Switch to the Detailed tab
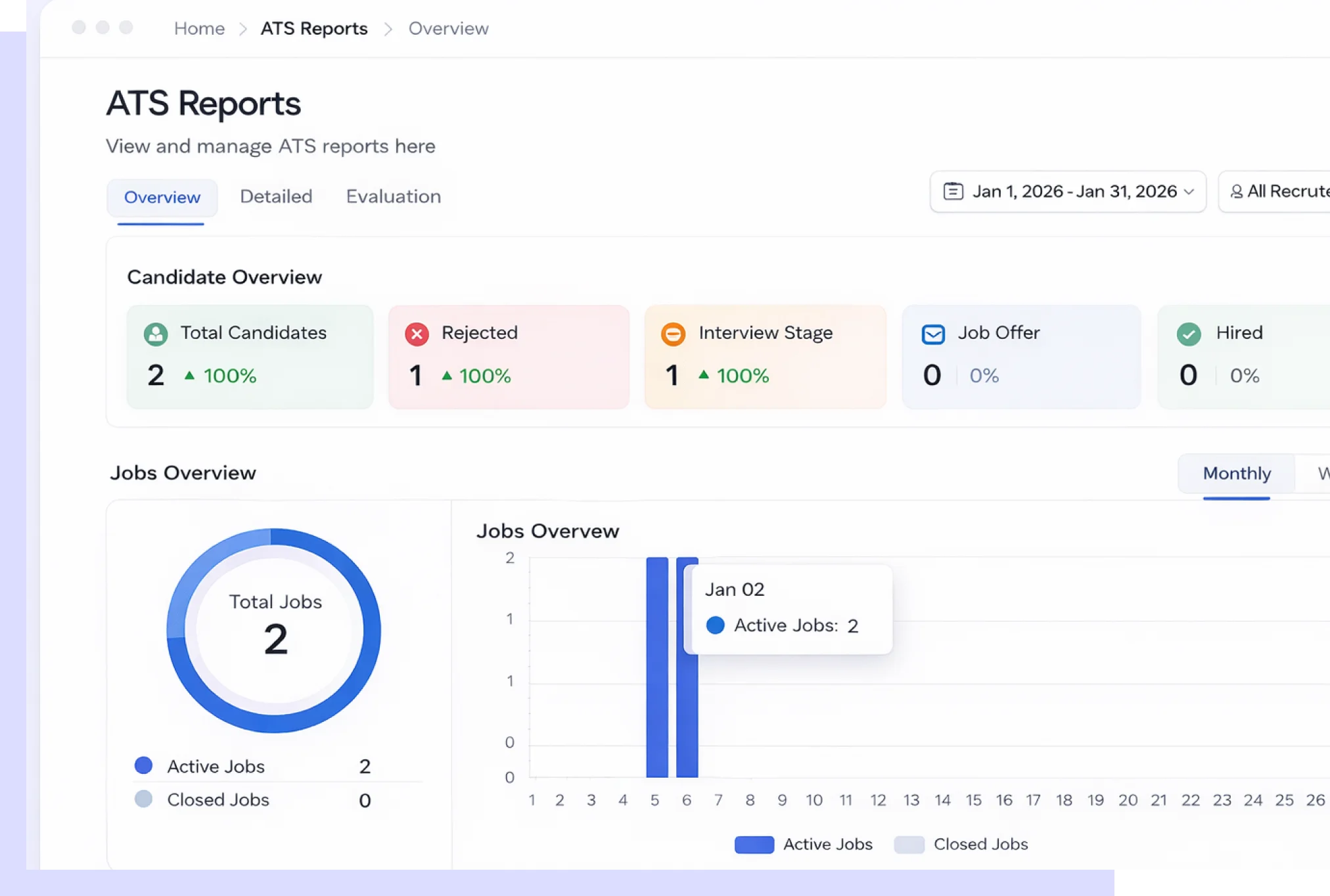This screenshot has height=896, width=1330. coord(275,196)
